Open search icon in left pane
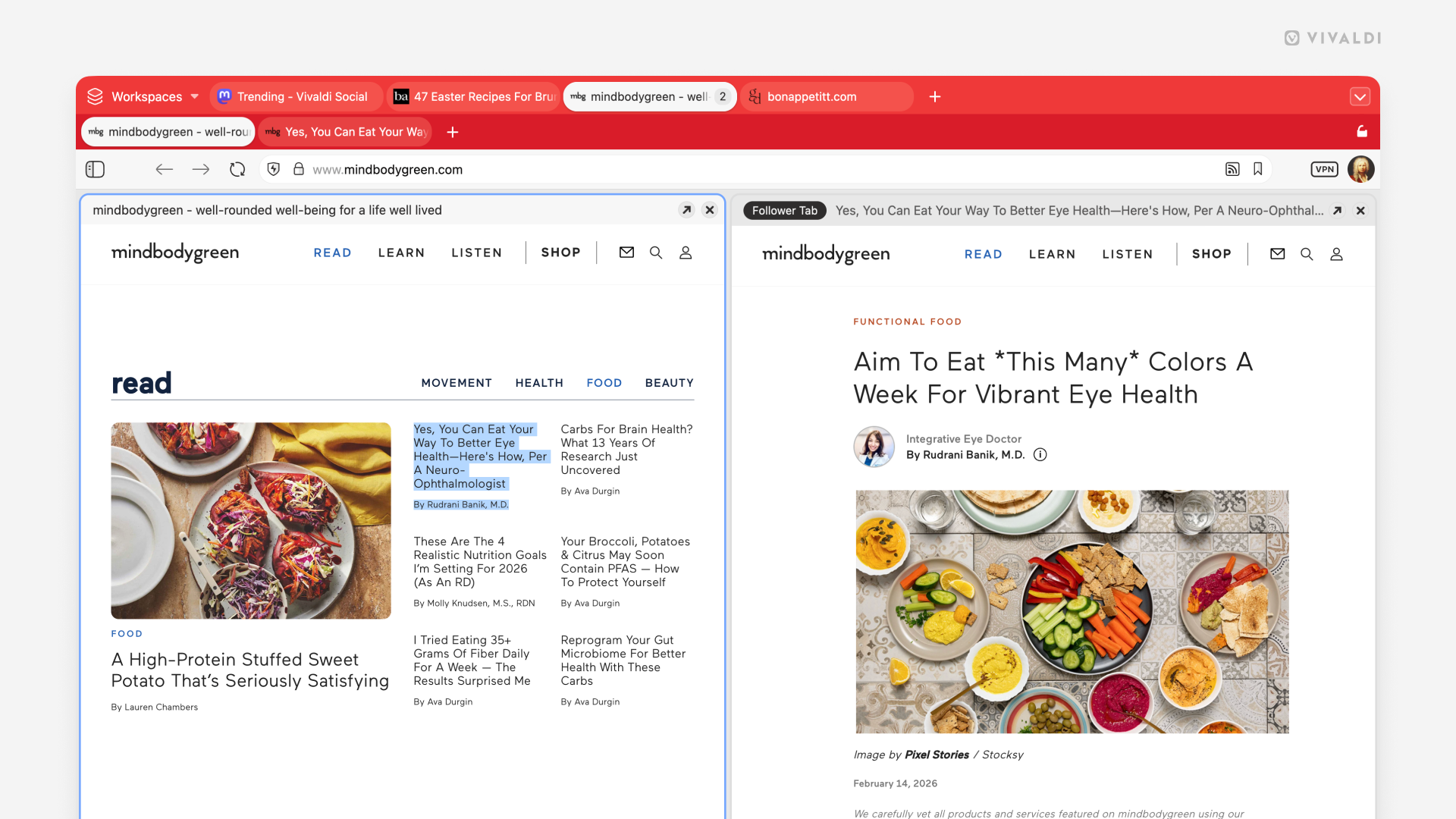The height and width of the screenshot is (819, 1456). click(x=656, y=253)
